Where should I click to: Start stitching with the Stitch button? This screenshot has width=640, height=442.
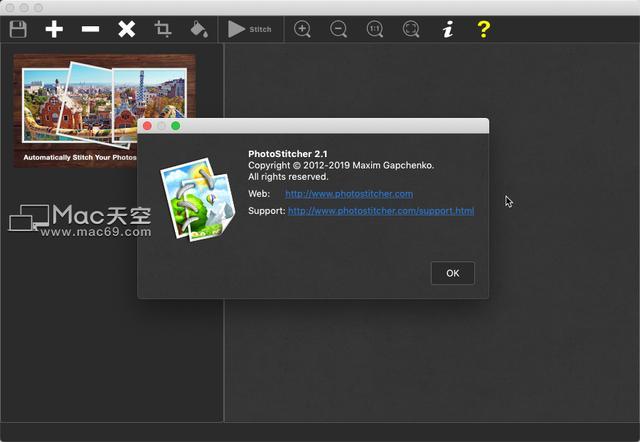tap(250, 29)
